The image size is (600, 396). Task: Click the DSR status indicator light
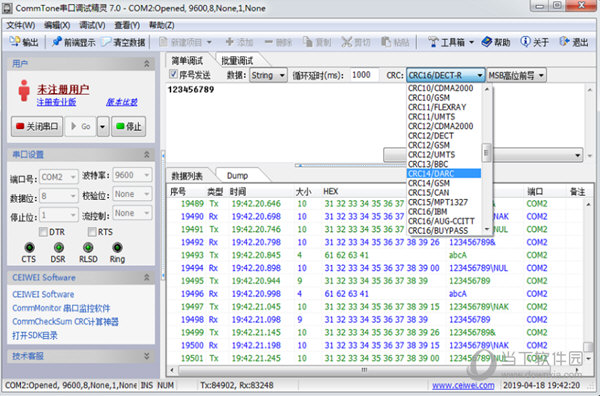point(58,247)
